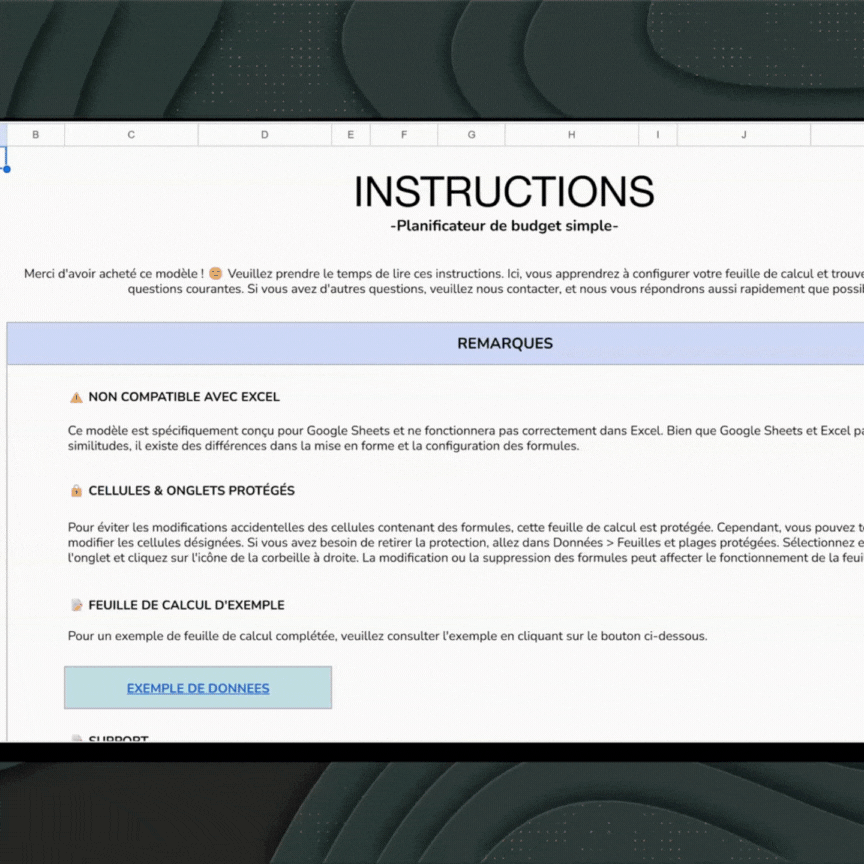The width and height of the screenshot is (864, 864).
Task: Select column B header
Action: (36, 135)
